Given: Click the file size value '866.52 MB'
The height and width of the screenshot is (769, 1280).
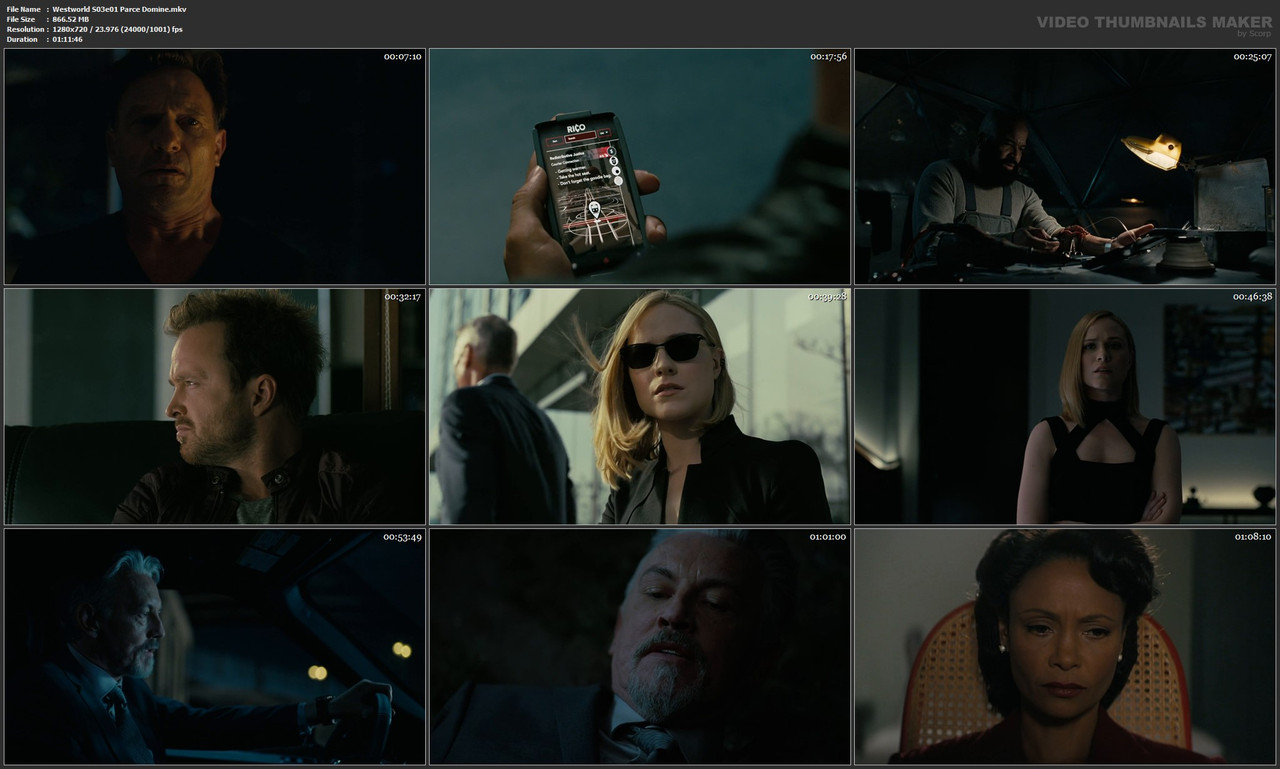Looking at the screenshot, I should [71, 19].
